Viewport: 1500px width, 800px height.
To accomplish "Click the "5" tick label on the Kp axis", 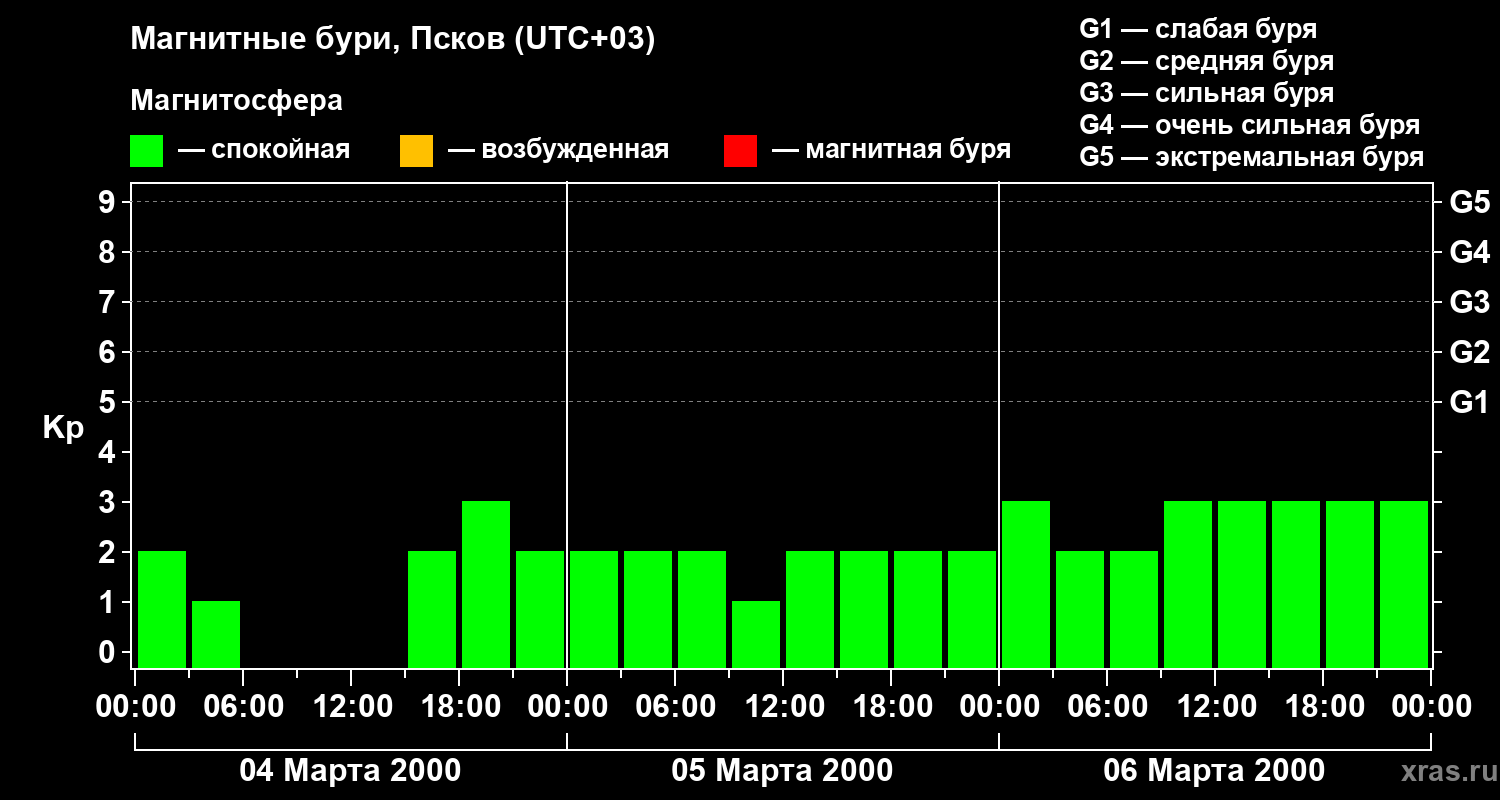I will coord(109,402).
